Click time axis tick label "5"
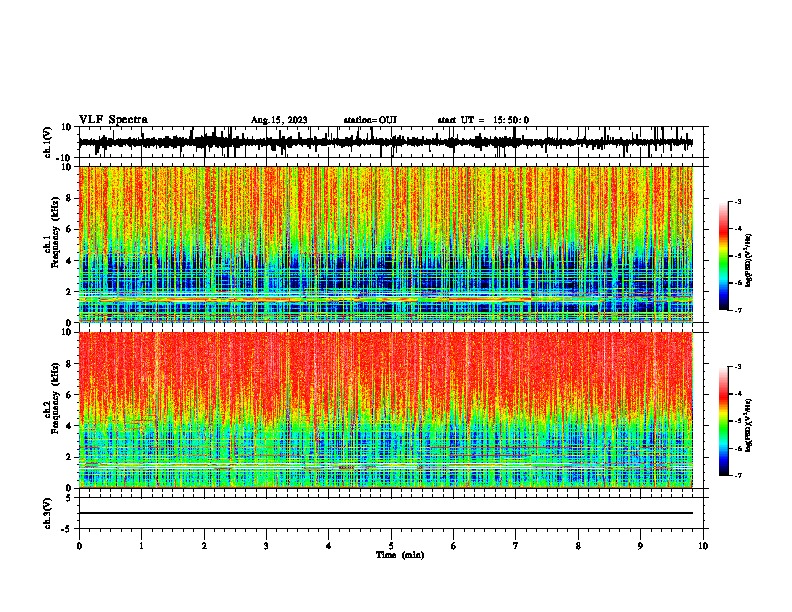This screenshot has width=792, height=612. point(391,546)
